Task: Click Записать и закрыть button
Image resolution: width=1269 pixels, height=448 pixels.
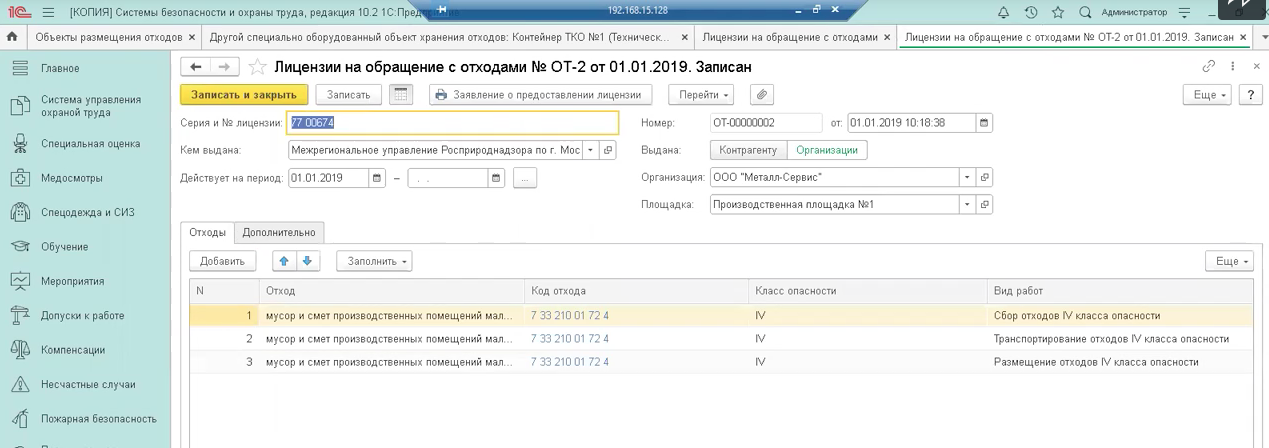Action: (244, 95)
